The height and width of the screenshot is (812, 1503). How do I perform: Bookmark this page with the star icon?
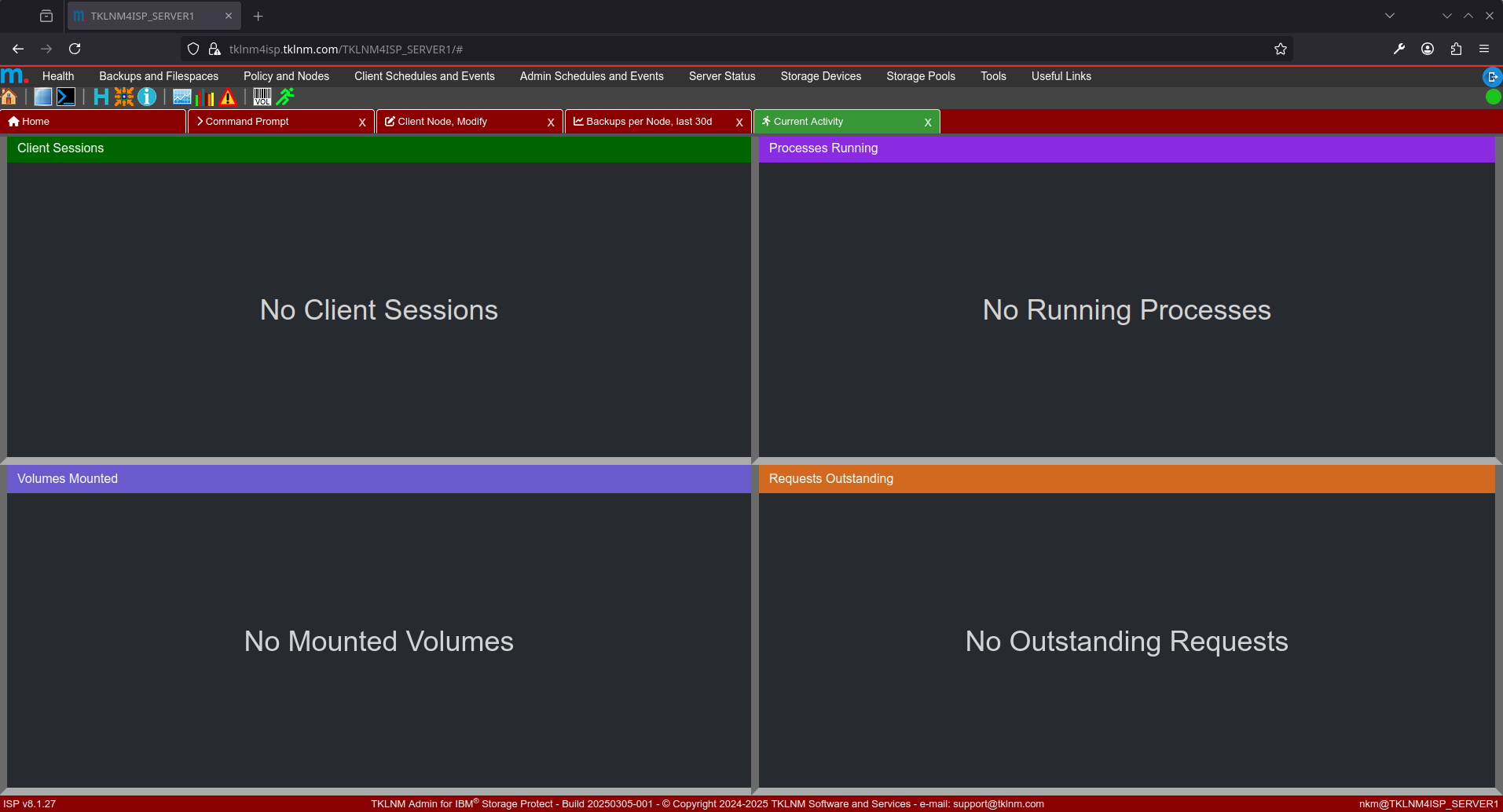tap(1280, 49)
